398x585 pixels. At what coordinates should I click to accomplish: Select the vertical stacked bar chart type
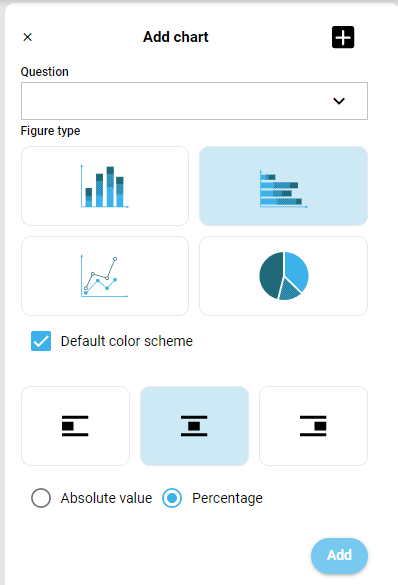point(105,186)
